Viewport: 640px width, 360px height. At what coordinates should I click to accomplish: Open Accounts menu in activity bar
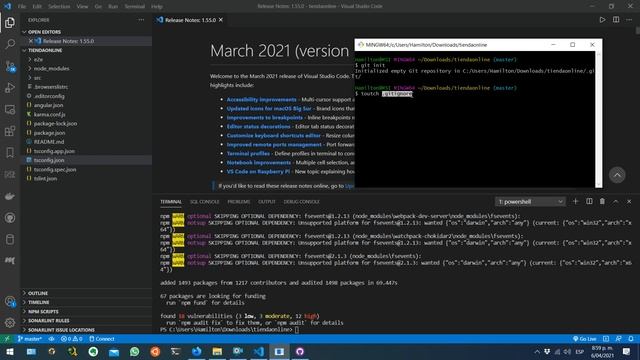10,302
